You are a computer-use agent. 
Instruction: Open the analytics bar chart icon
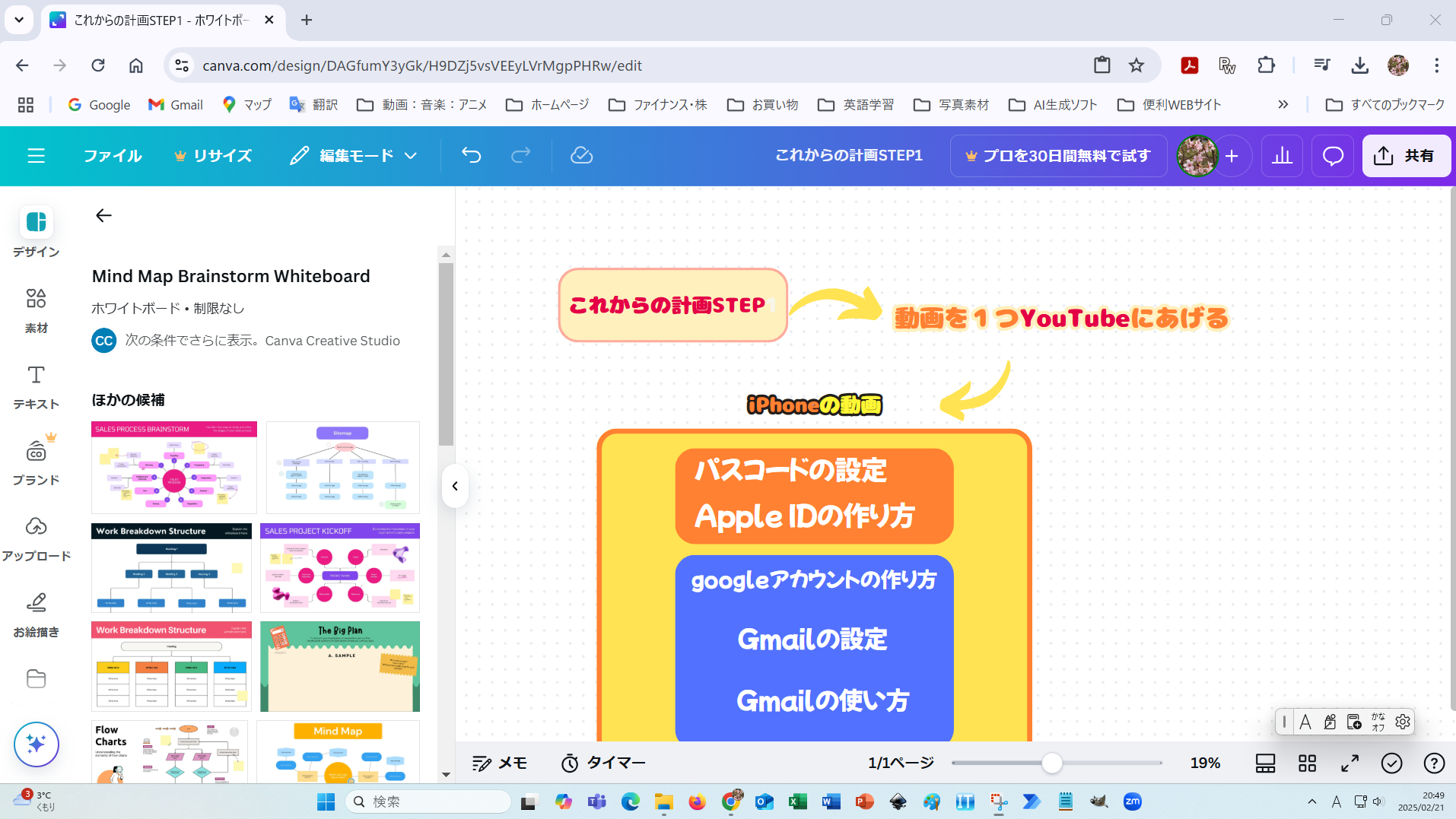point(1282,156)
